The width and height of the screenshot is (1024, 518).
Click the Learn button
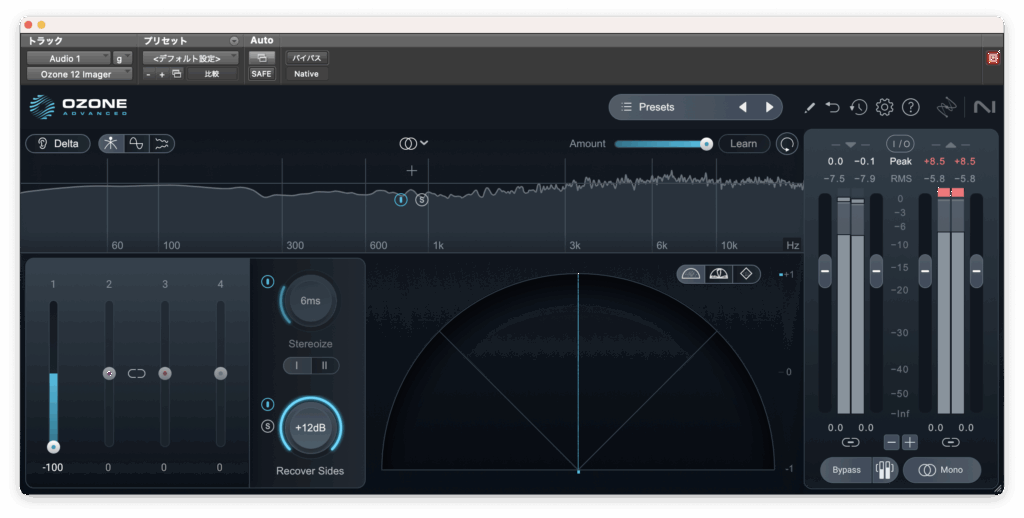743,143
